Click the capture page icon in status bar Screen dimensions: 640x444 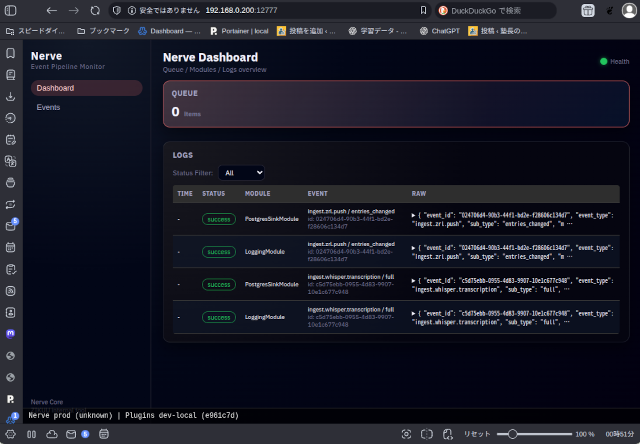(406, 434)
